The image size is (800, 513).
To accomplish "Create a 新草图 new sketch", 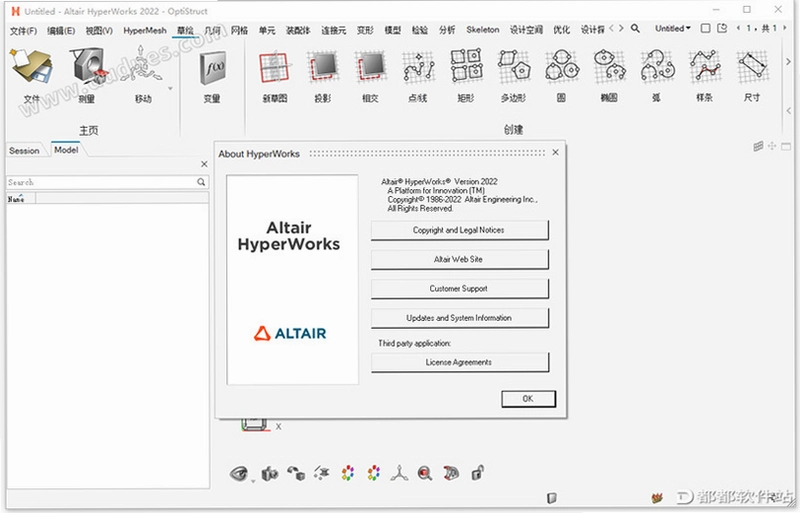I will (274, 76).
